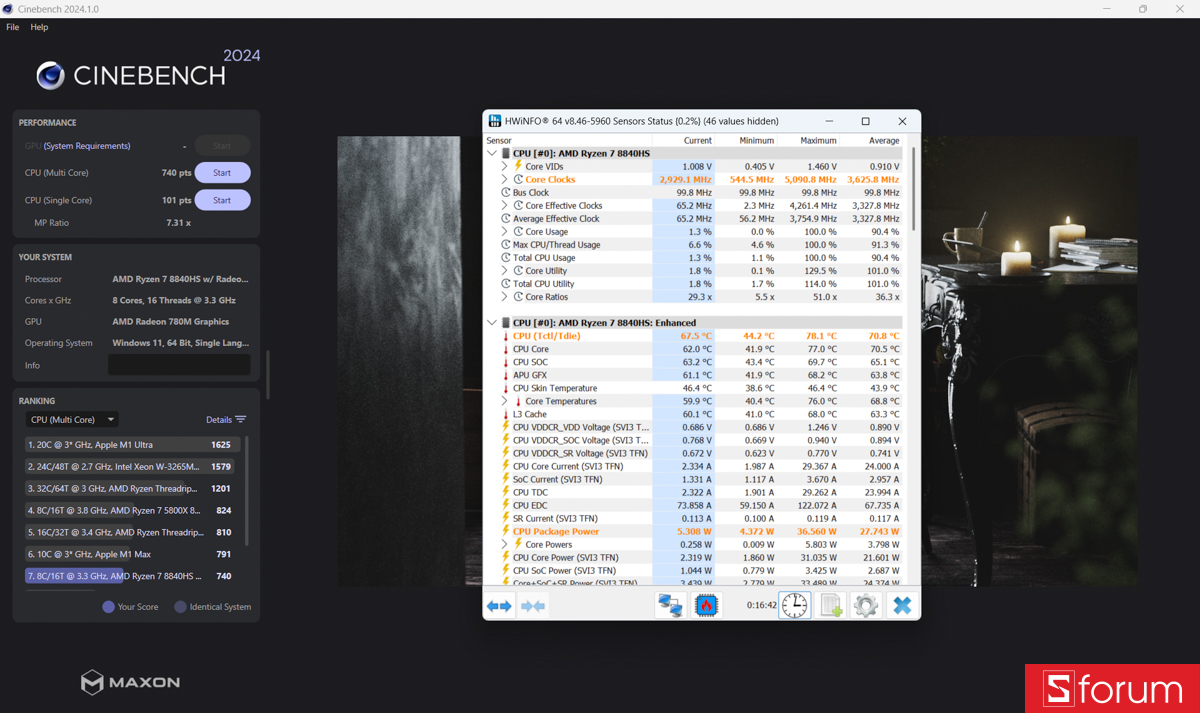Expand Core Clocks row
1200x713 pixels.
505,179
